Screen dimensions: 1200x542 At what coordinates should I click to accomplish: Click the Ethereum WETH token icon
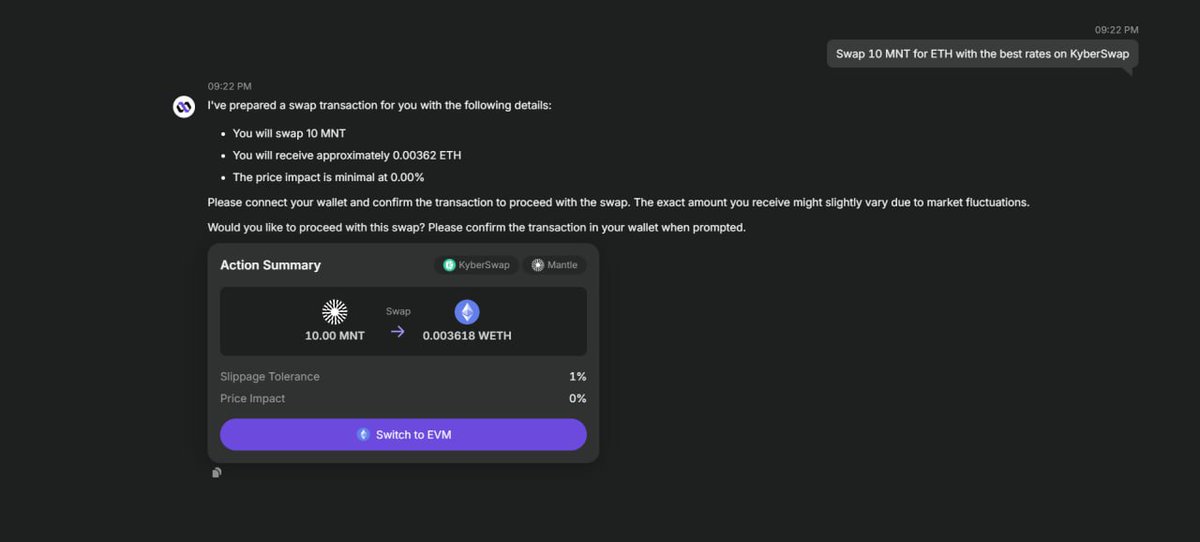[467, 312]
